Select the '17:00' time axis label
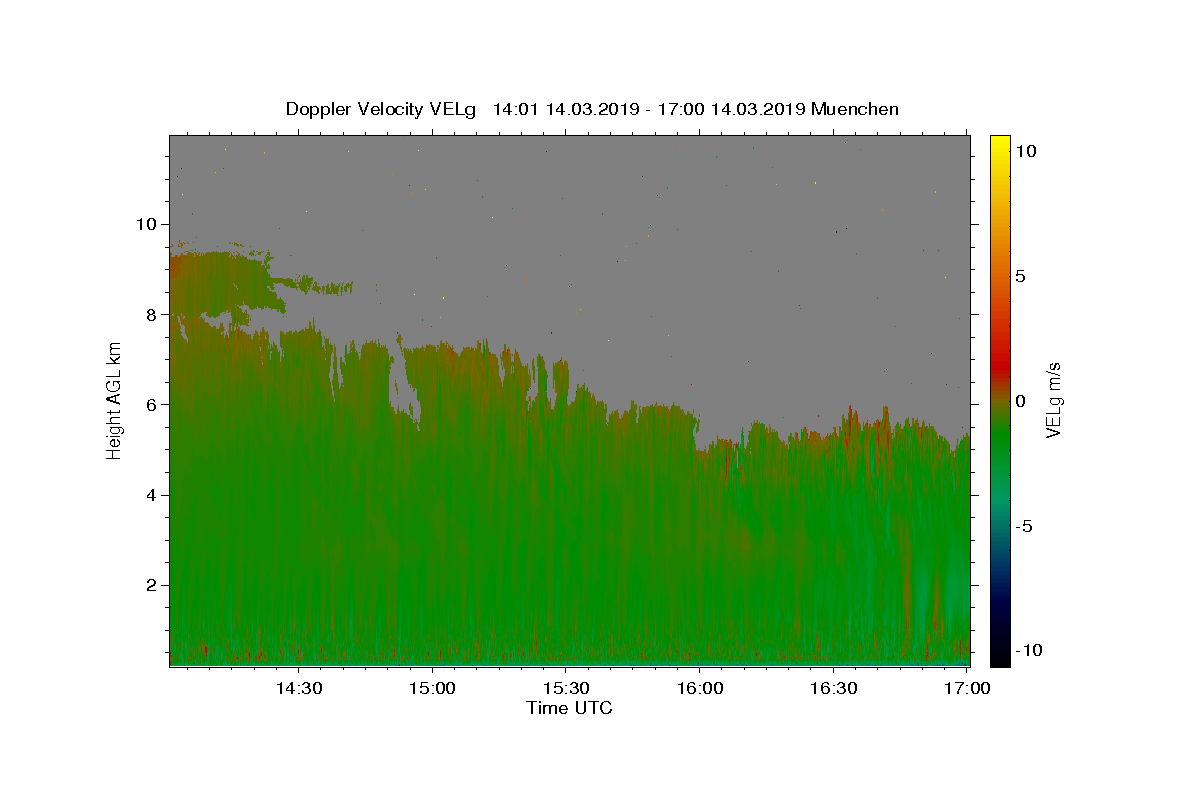Image resolution: width=1200 pixels, height=800 pixels. [967, 689]
